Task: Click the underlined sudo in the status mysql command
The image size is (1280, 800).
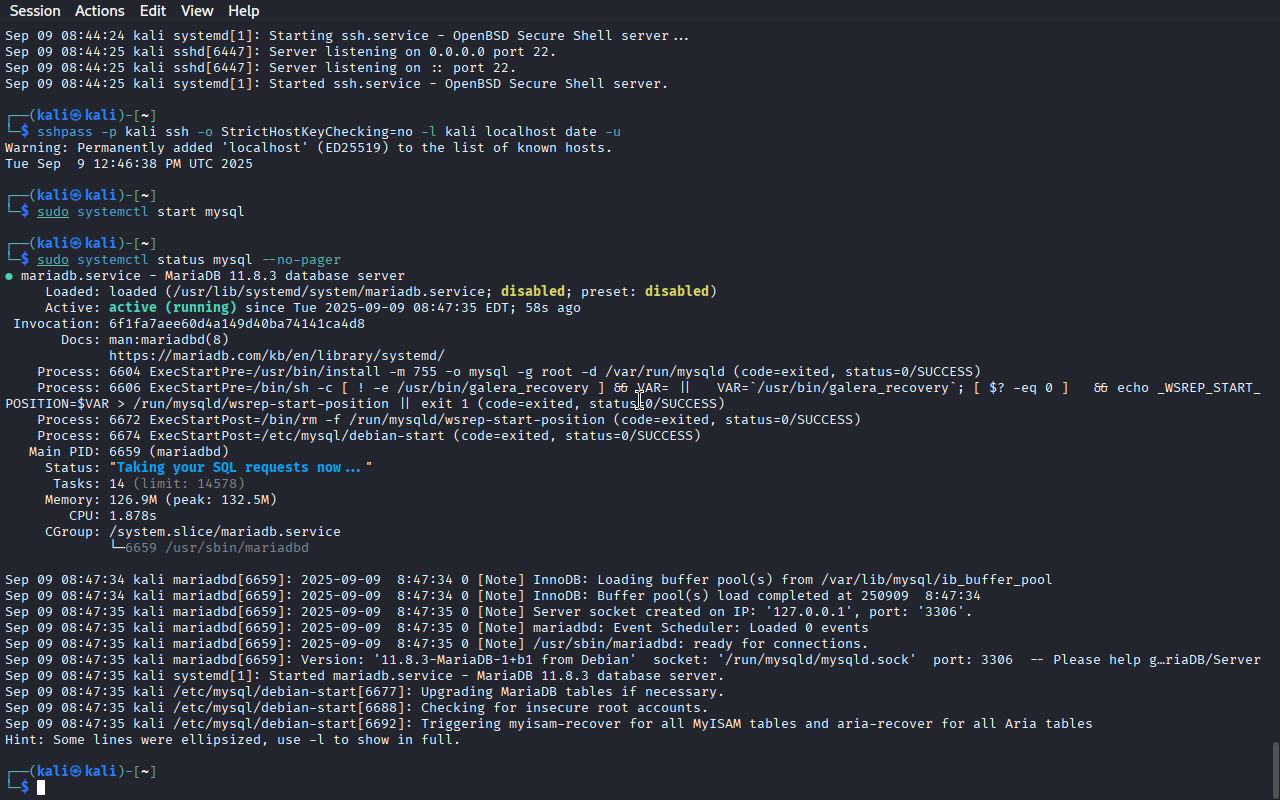Action: click(x=53, y=260)
